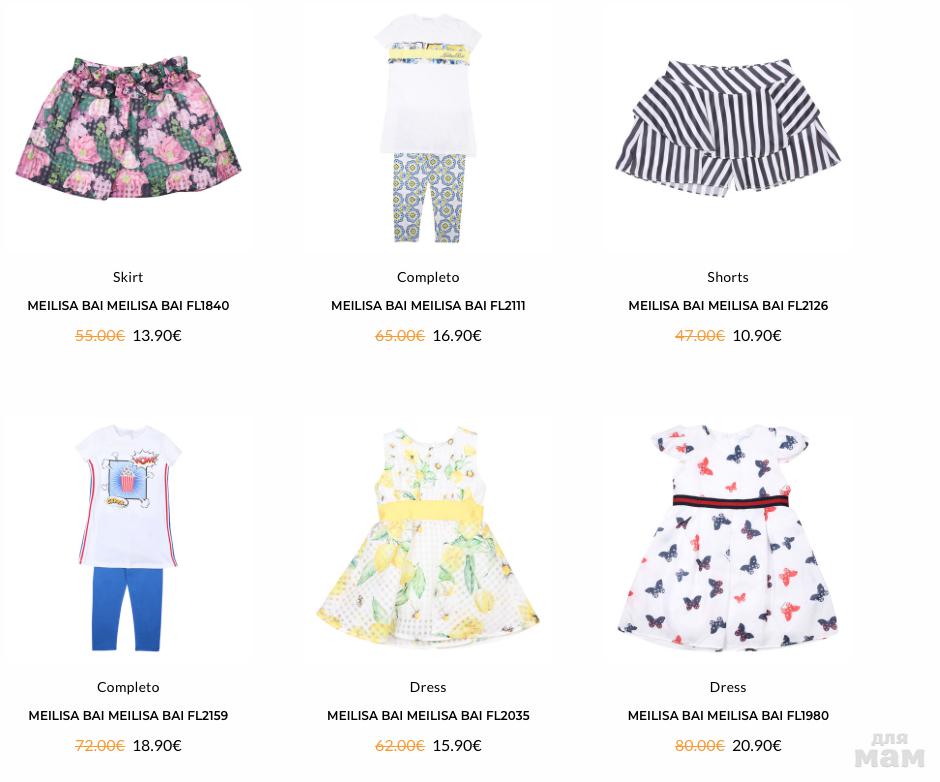This screenshot has width=940, height=782.
Task: Click the 13.90€ sale price
Action: 157,335
